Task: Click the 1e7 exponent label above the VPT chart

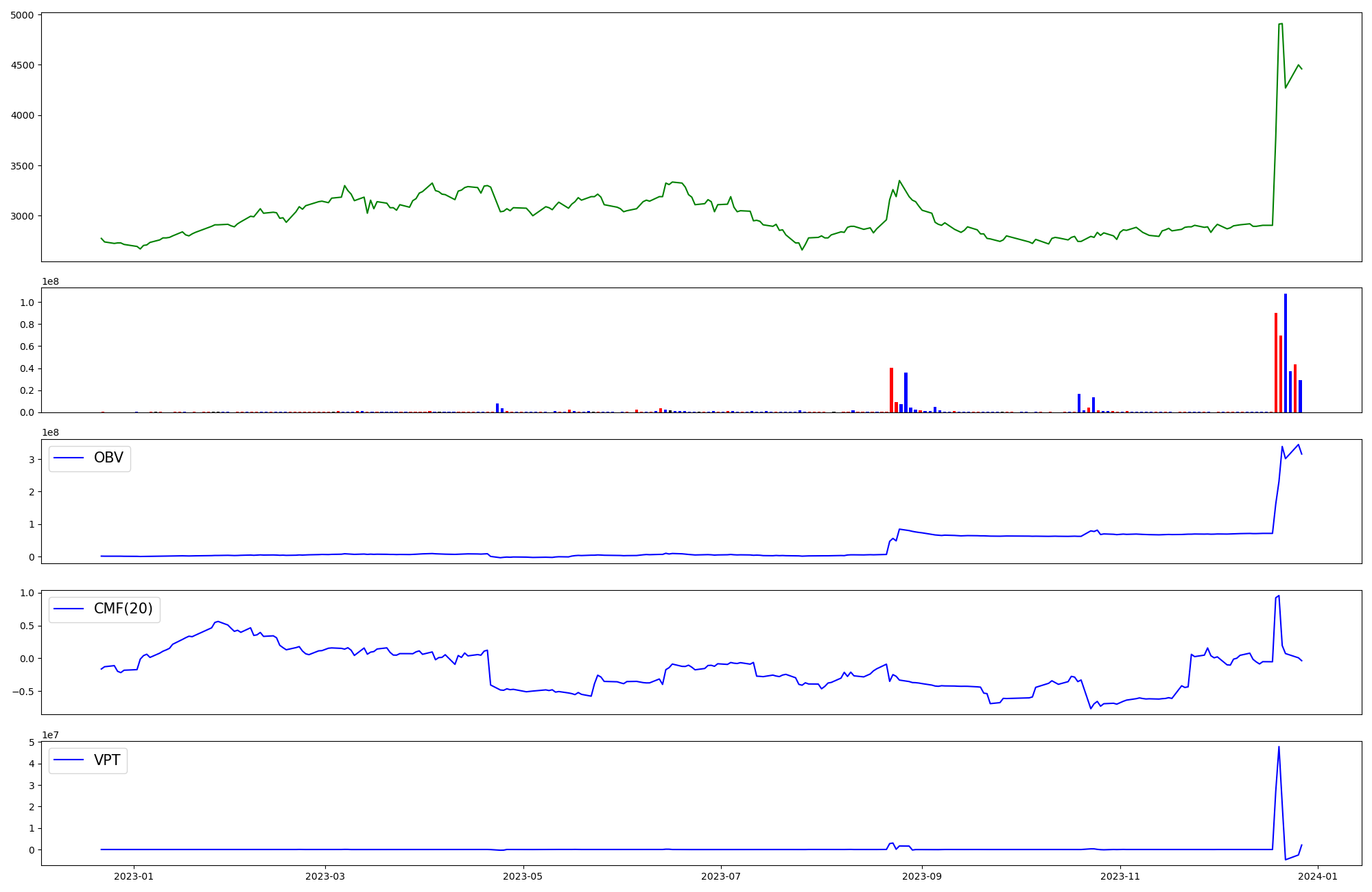Action: (51, 736)
